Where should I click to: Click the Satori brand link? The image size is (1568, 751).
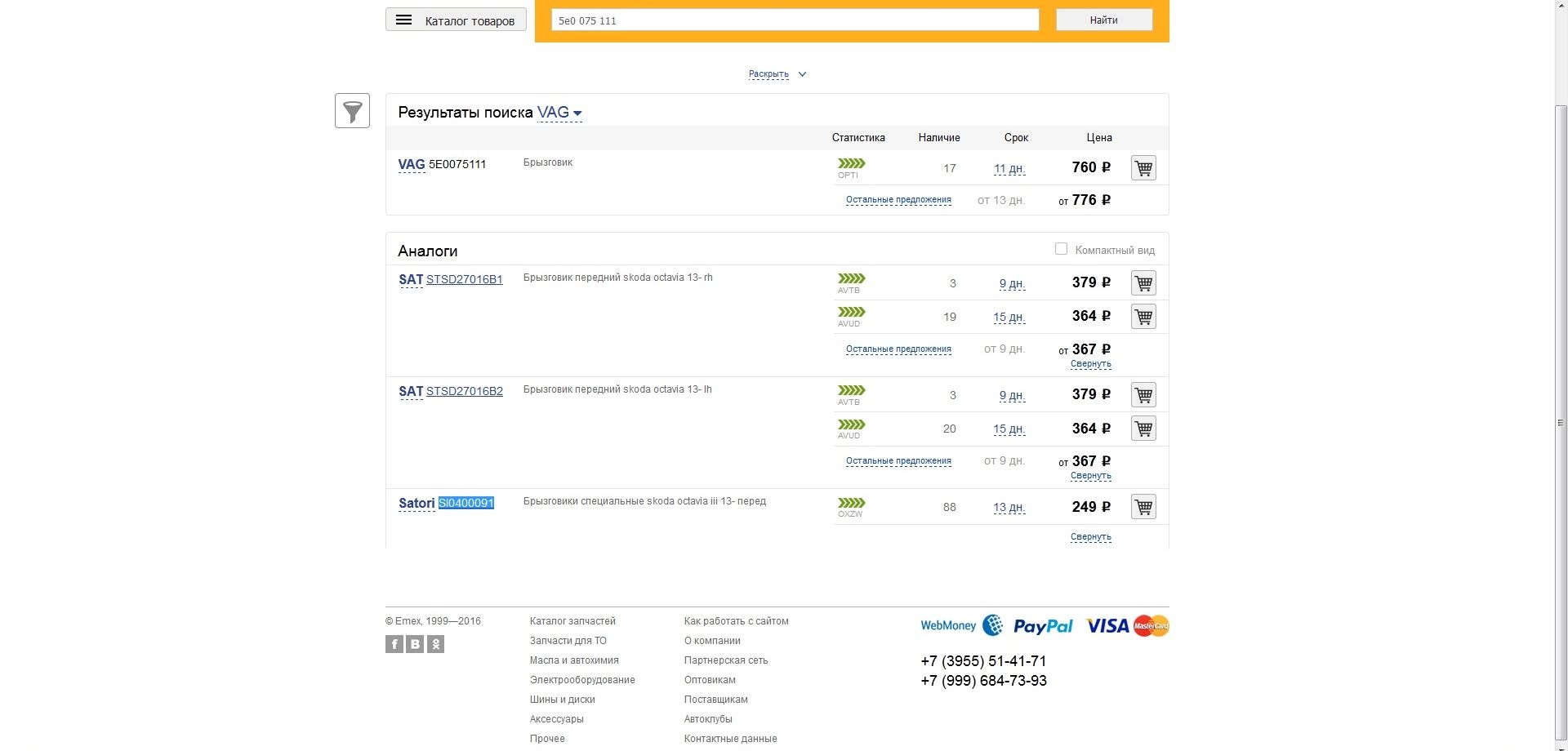(416, 503)
